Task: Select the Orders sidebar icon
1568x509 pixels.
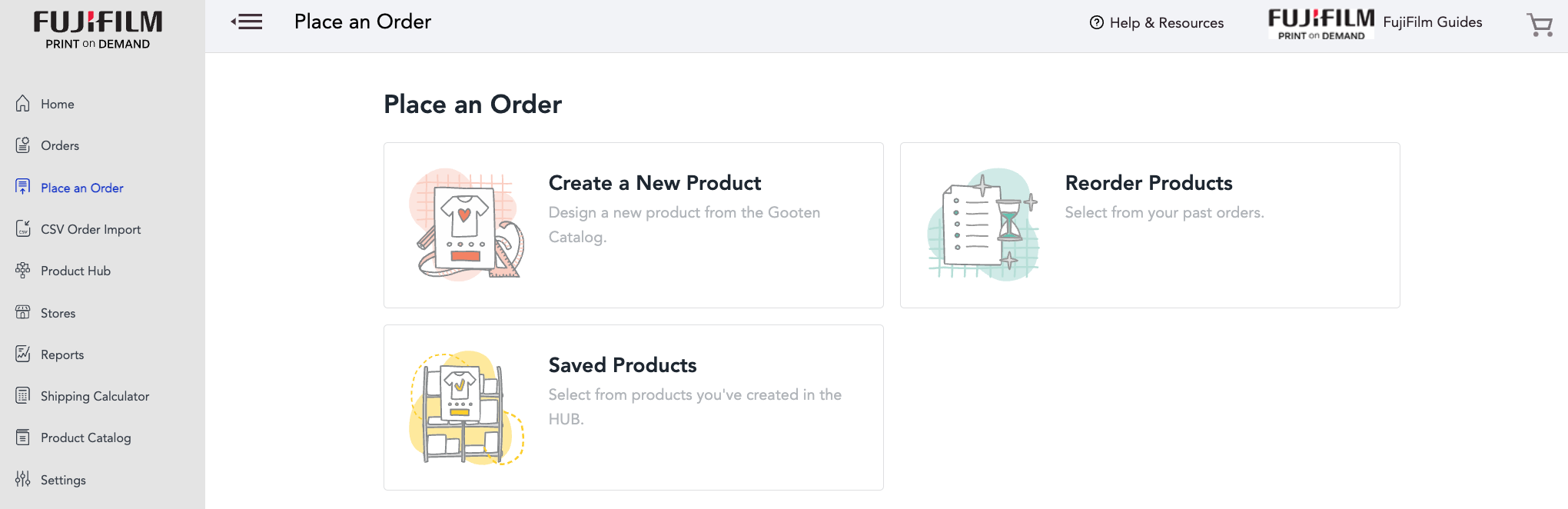Action: [x=23, y=145]
